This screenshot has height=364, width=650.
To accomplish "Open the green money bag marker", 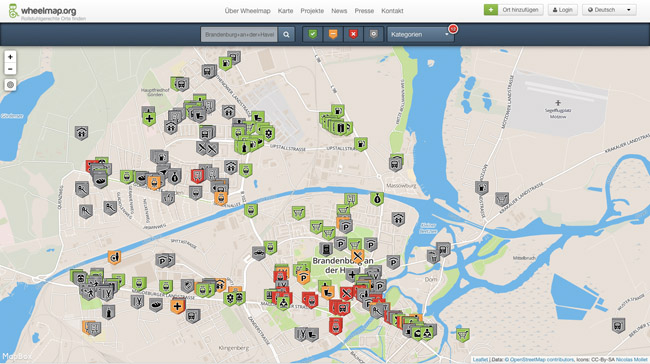I will tap(377, 199).
